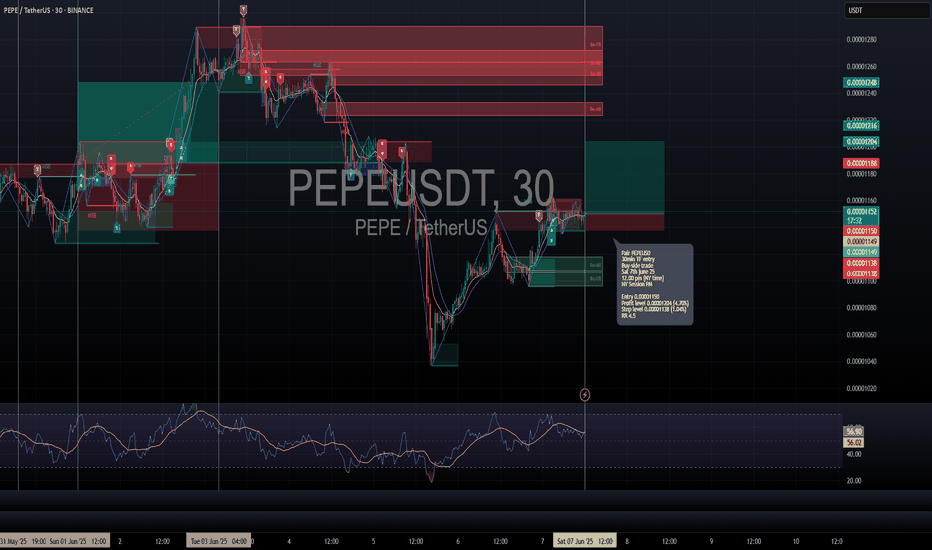The width and height of the screenshot is (932, 550).
Task: Click the 0.00001204 green price label
Action: pyautogui.click(x=861, y=142)
